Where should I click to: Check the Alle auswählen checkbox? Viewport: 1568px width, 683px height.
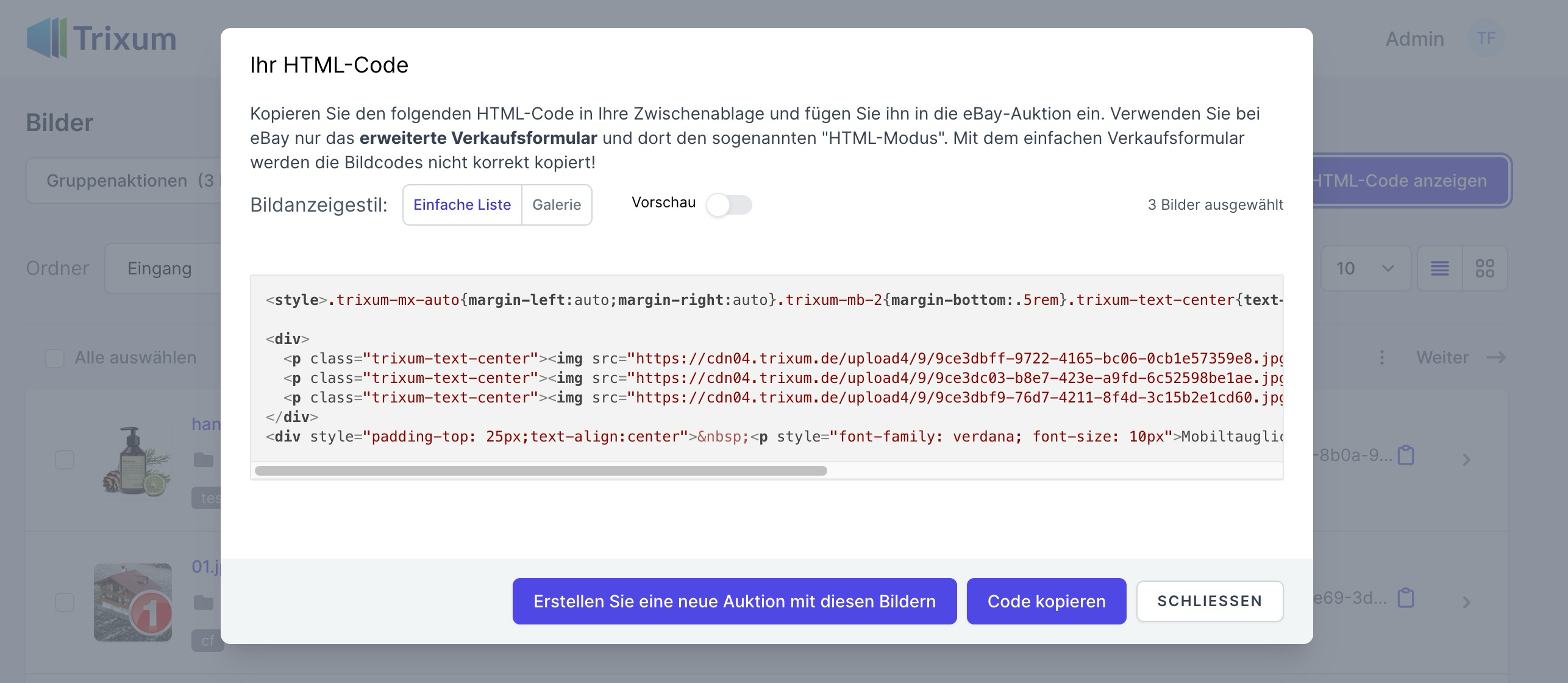(x=55, y=358)
